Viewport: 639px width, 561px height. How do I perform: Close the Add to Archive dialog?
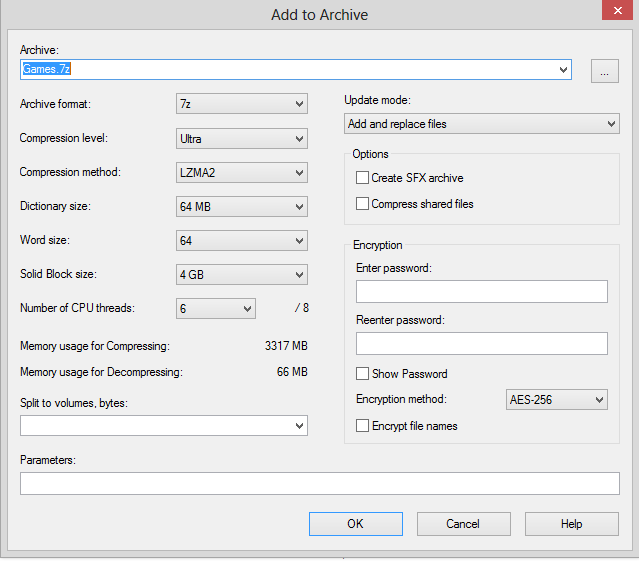(617, 10)
